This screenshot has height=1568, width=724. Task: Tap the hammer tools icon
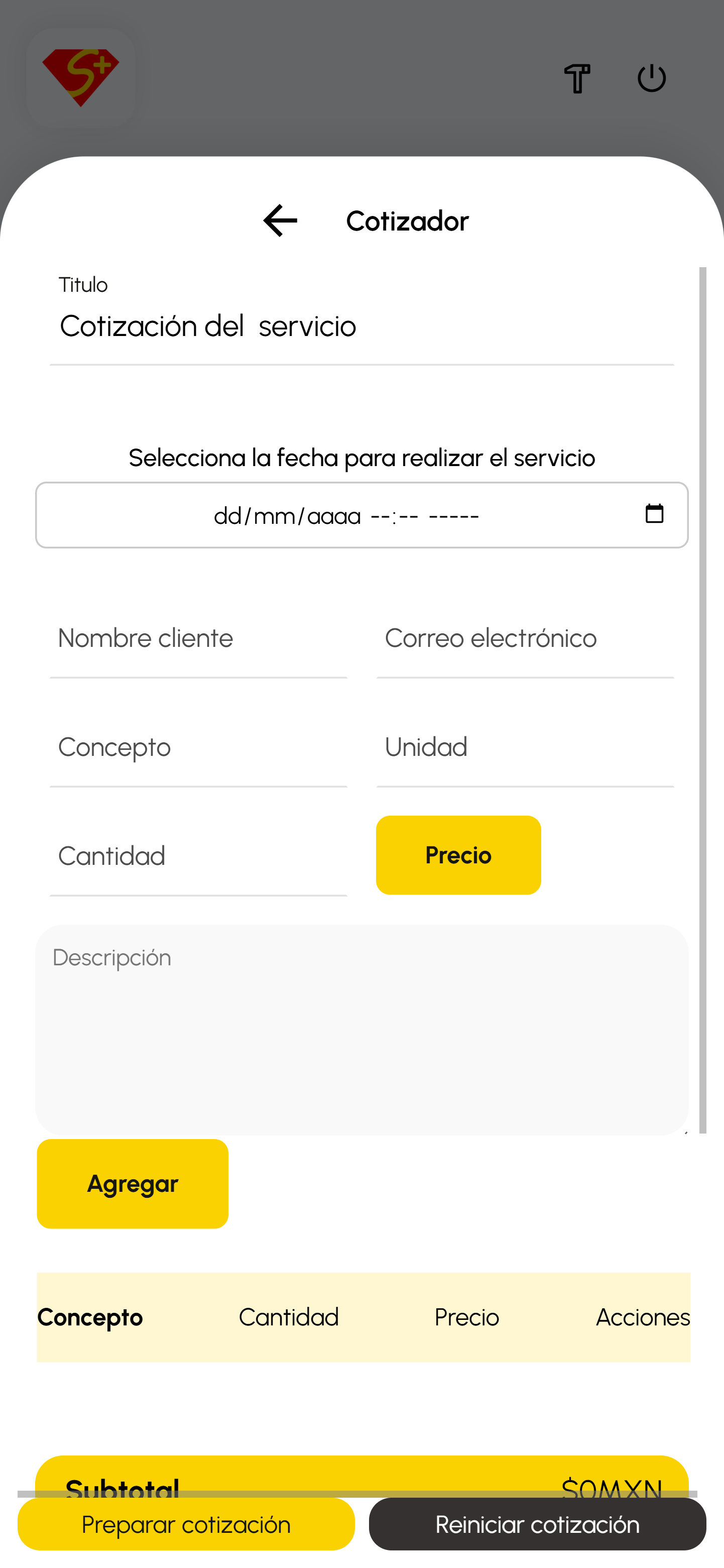[x=577, y=78]
